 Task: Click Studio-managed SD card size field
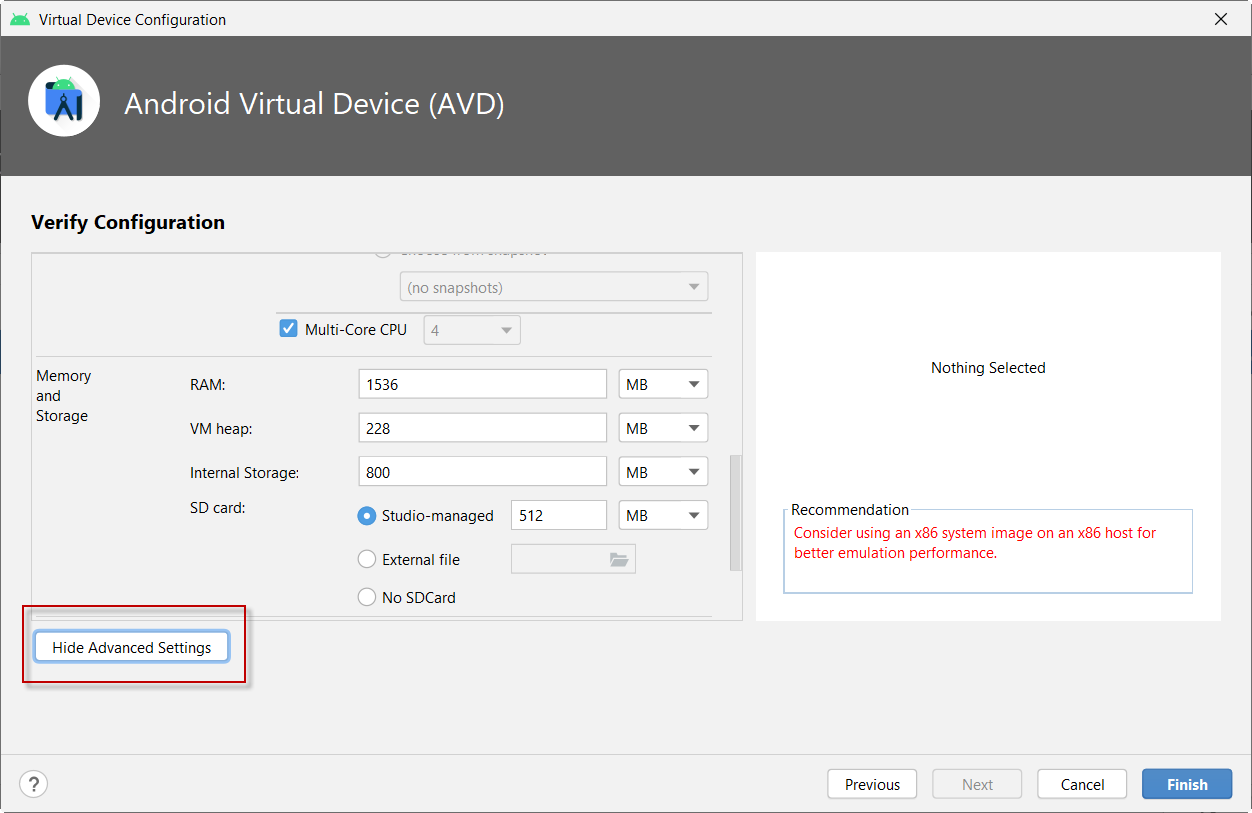click(559, 516)
